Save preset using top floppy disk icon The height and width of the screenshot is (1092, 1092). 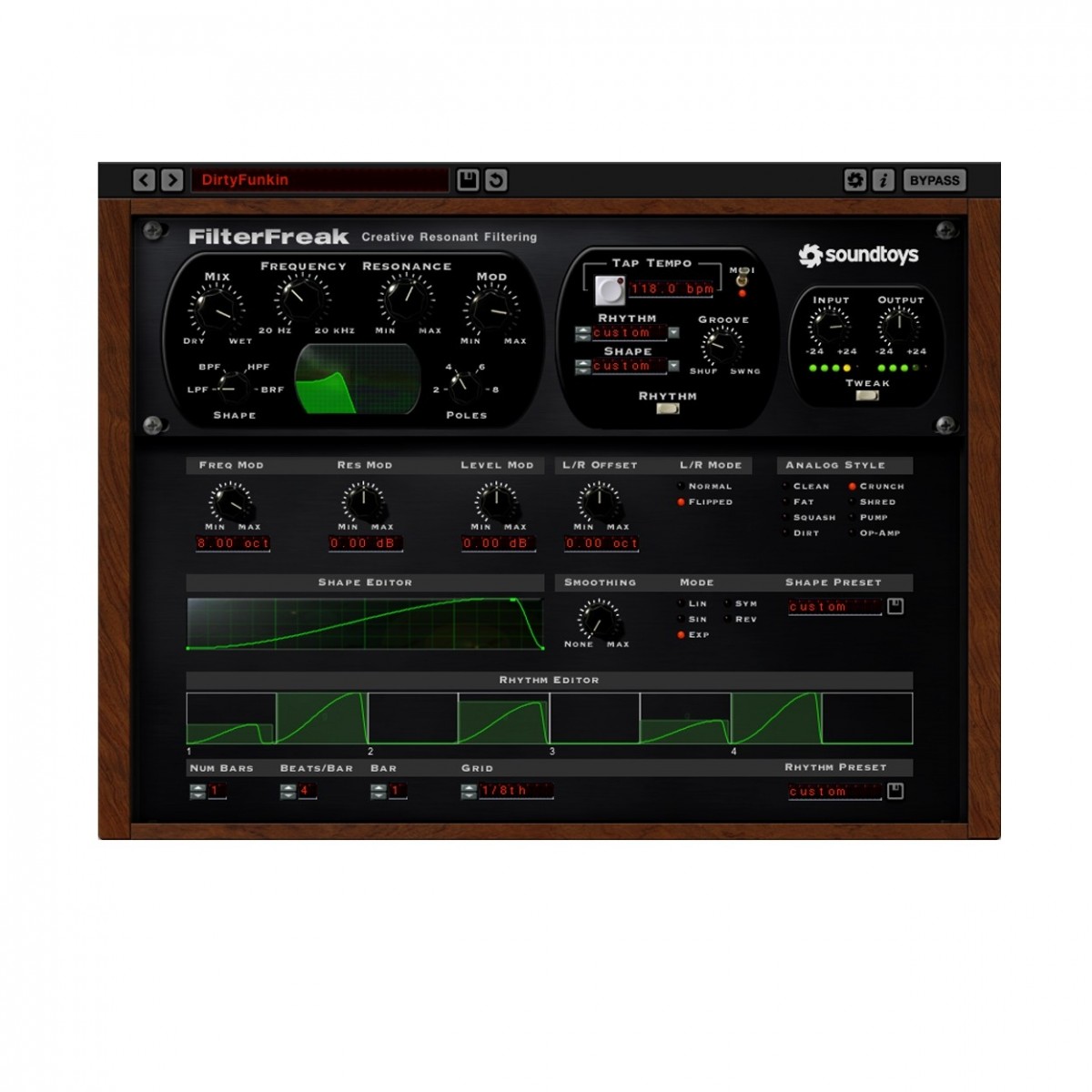click(x=467, y=180)
